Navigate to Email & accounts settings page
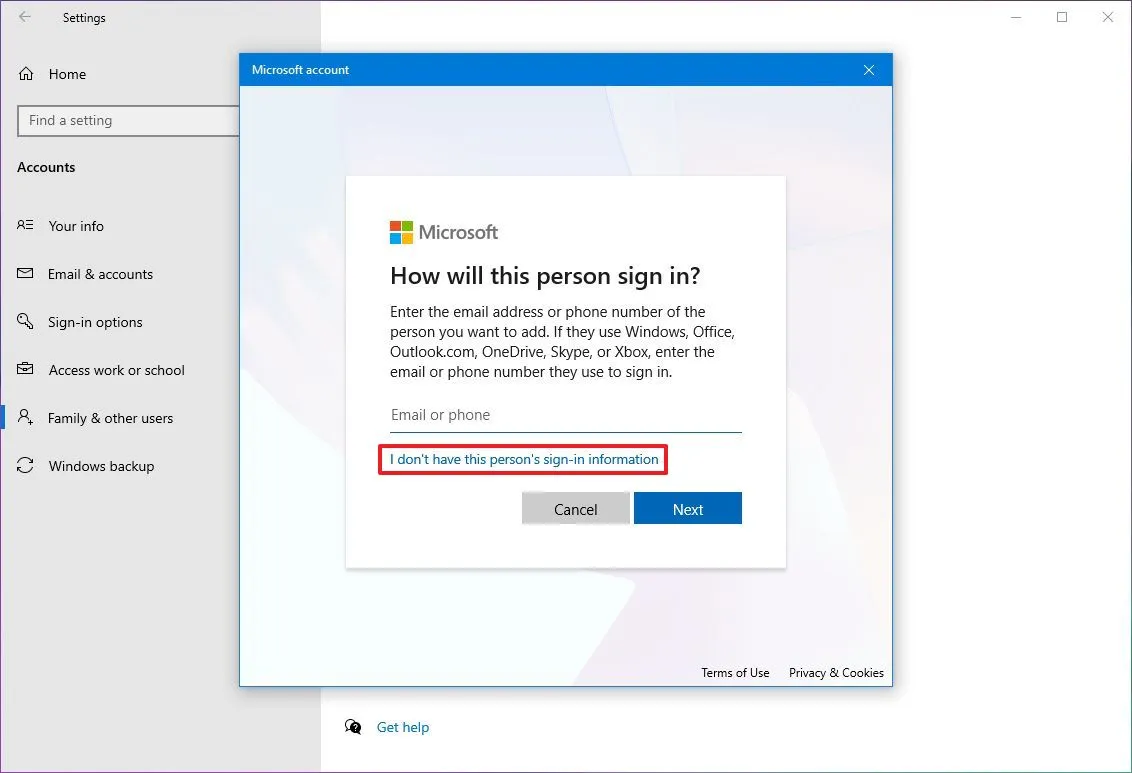The height and width of the screenshot is (773, 1132). [x=100, y=274]
